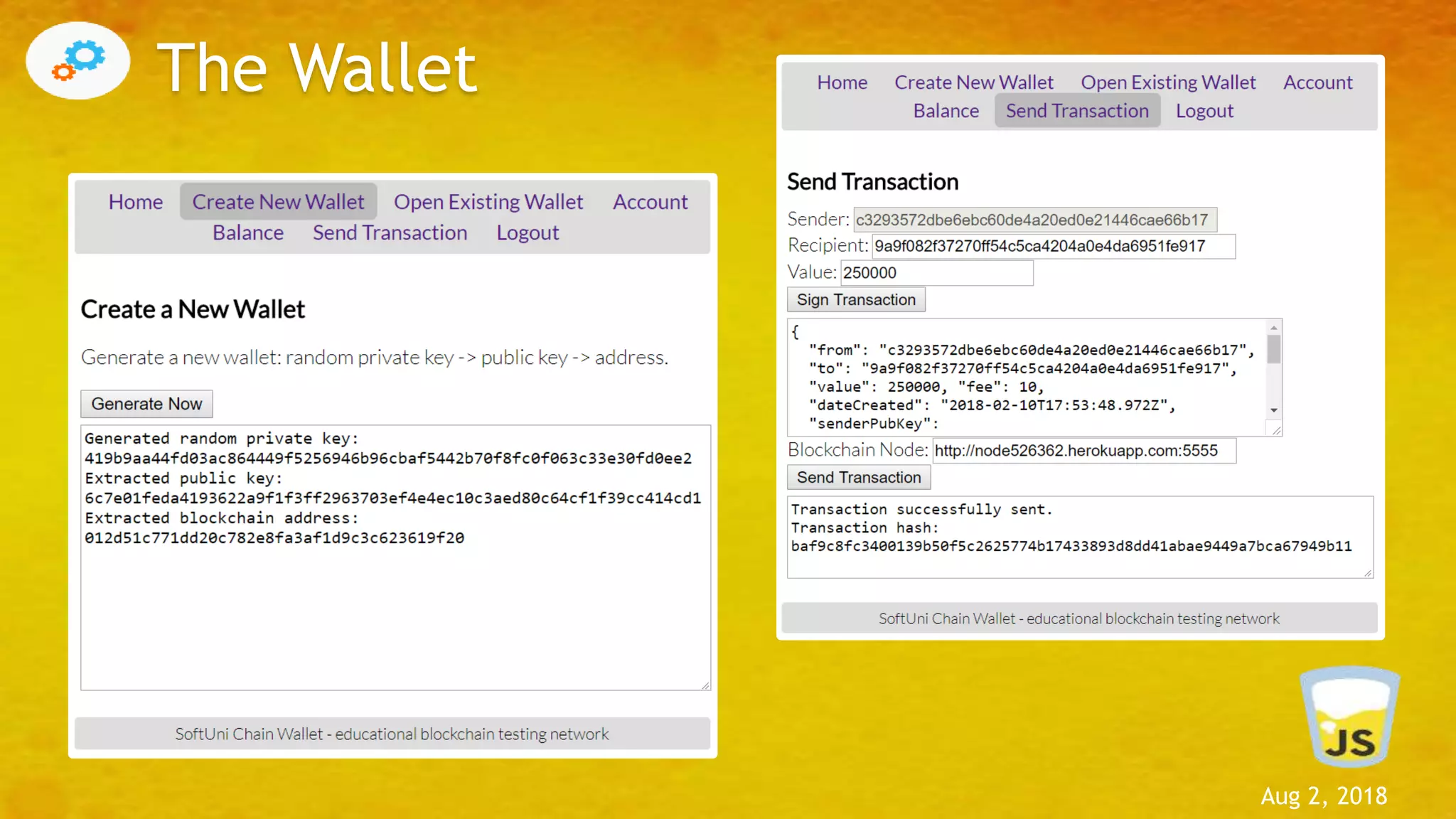Click the Recipient address input field

(x=1054, y=246)
